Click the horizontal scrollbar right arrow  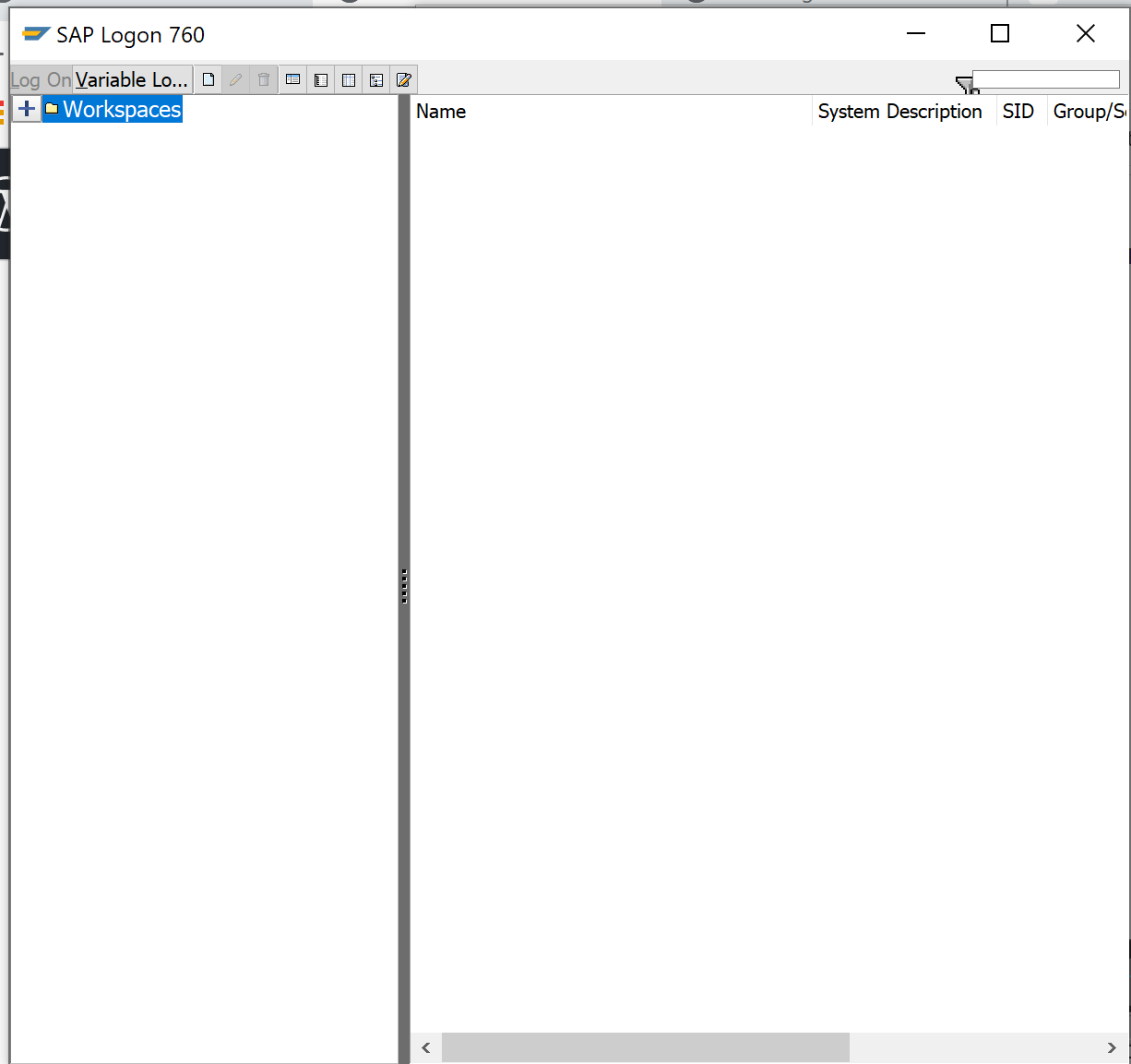click(1112, 1047)
